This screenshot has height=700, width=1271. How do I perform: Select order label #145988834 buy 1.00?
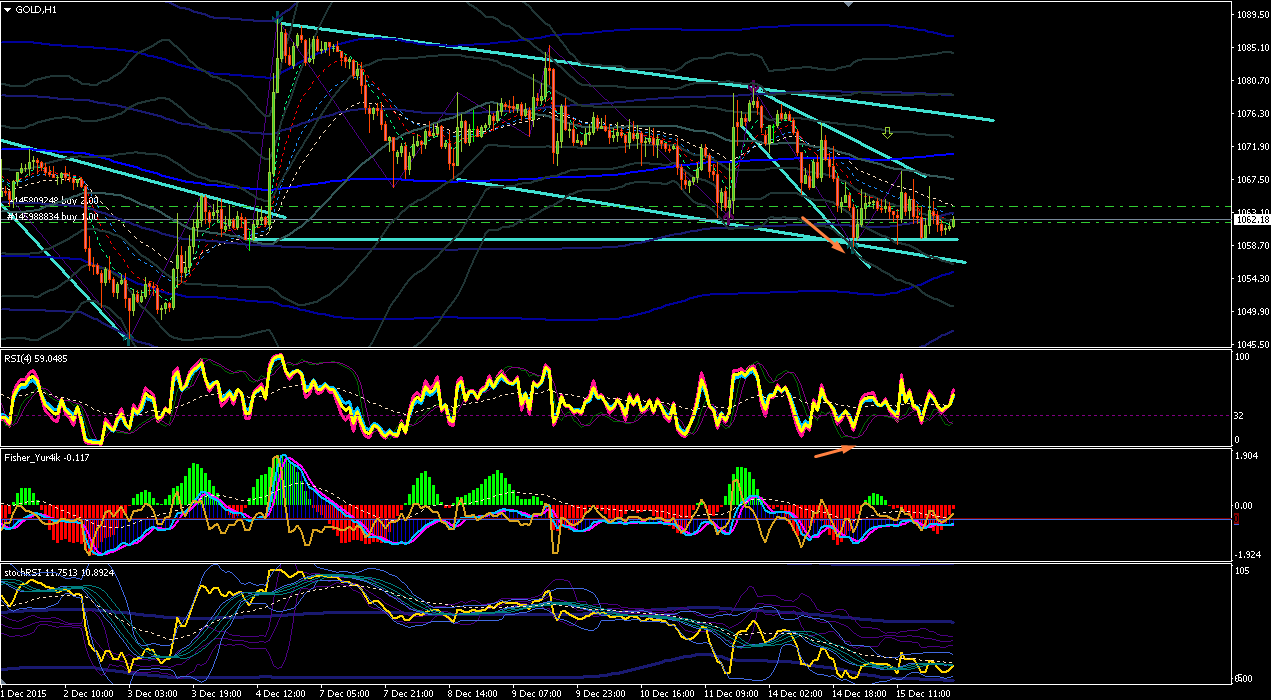(52, 216)
